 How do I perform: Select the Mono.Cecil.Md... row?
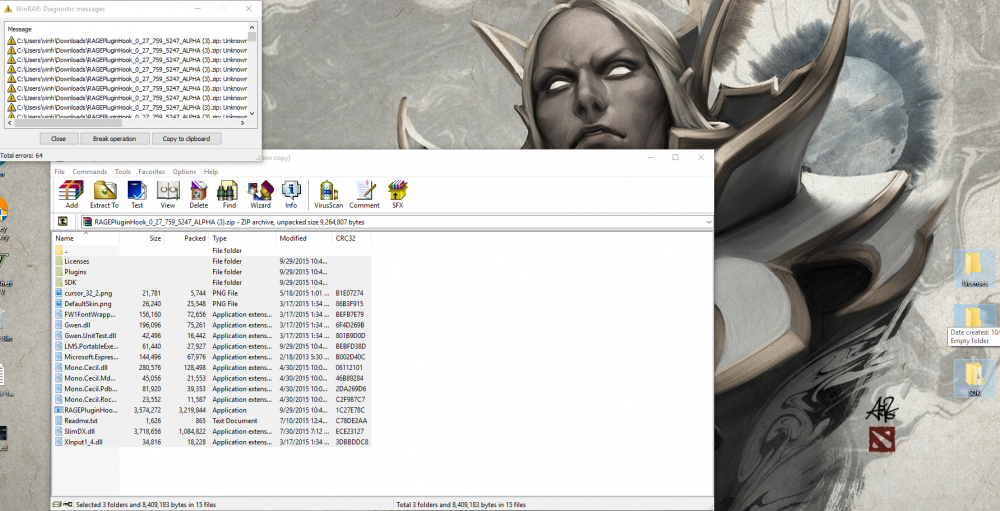pyautogui.click(x=213, y=378)
